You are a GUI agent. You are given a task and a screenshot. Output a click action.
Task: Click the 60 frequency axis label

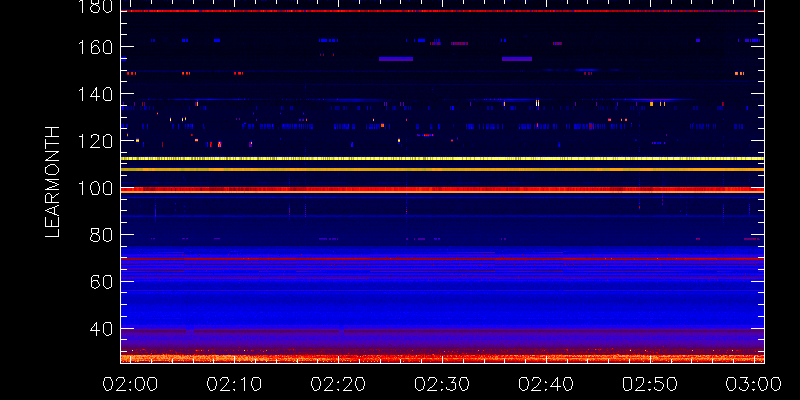point(101,282)
